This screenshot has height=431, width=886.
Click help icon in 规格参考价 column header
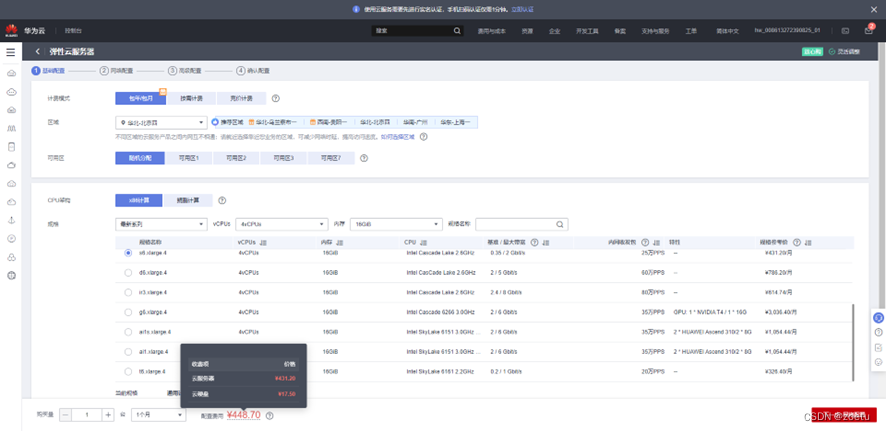(797, 242)
